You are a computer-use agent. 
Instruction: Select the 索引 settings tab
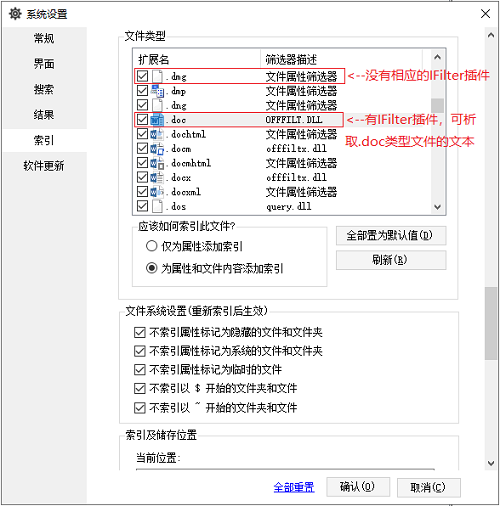tap(45, 140)
